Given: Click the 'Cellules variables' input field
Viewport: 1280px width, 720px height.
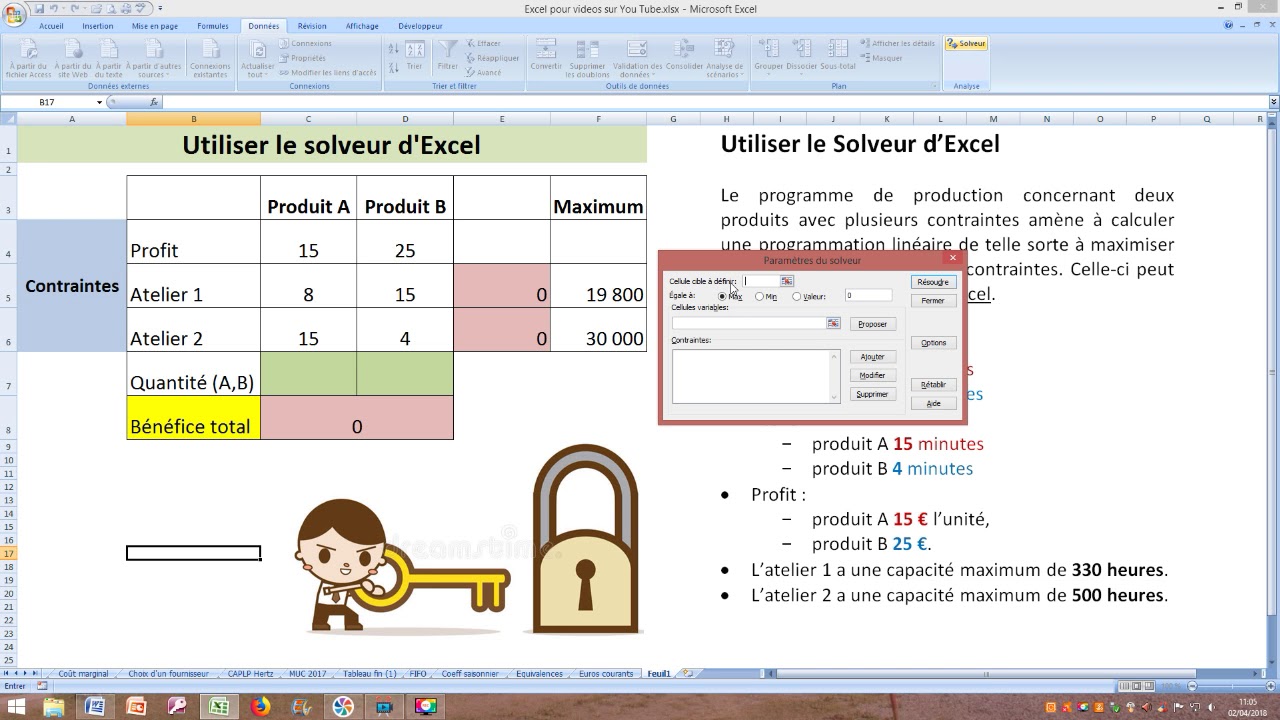Looking at the screenshot, I should (x=749, y=323).
